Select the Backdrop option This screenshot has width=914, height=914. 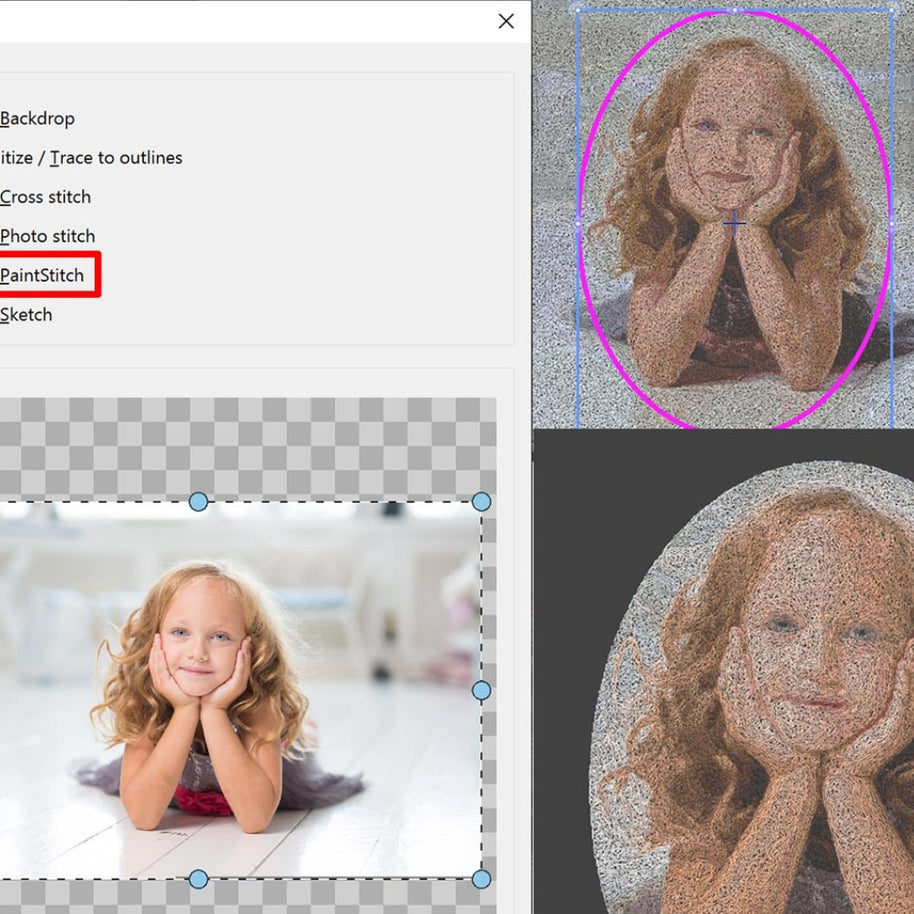pos(38,119)
